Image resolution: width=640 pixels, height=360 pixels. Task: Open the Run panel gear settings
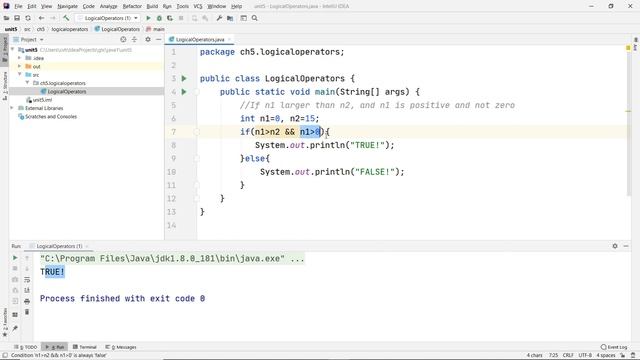pyautogui.click(x=615, y=246)
